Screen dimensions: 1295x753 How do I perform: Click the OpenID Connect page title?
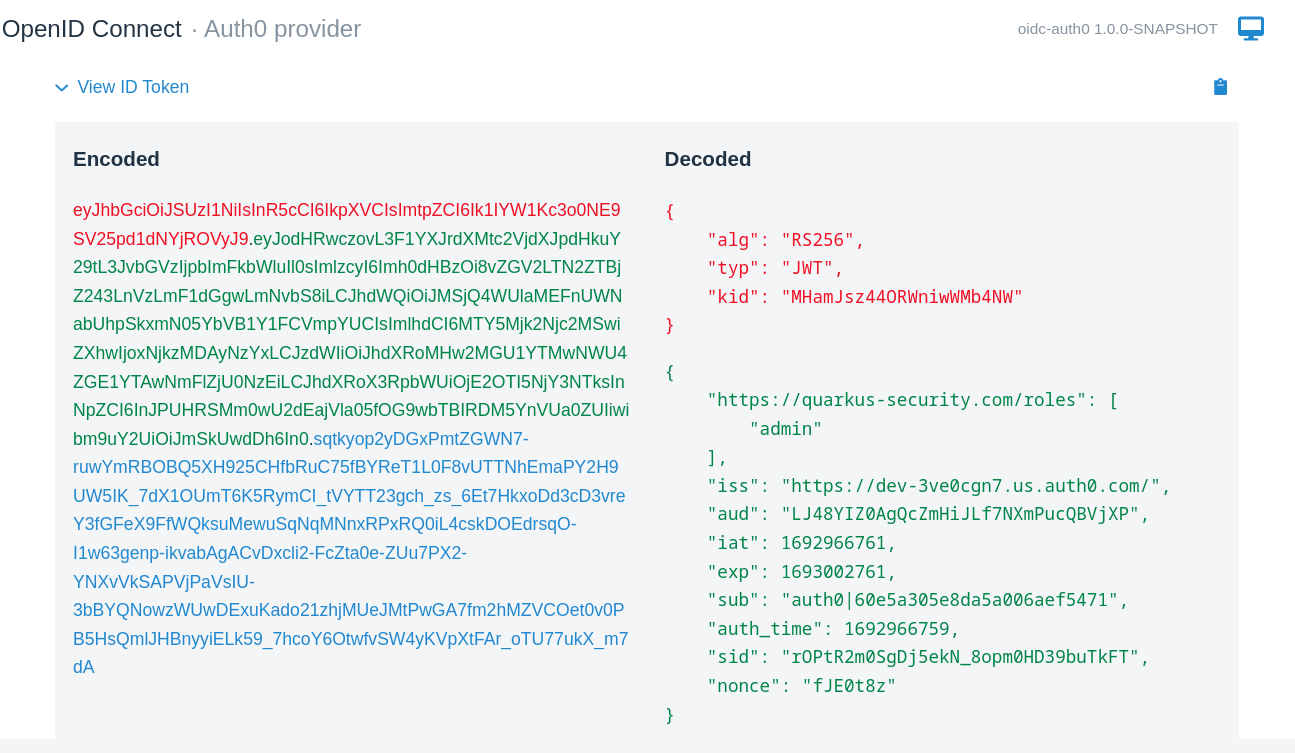[x=92, y=29]
